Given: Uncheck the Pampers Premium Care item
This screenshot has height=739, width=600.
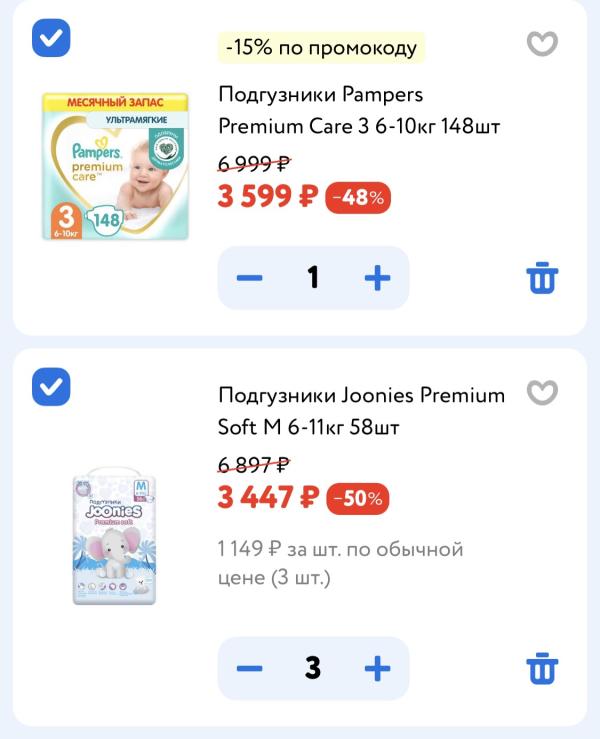Looking at the screenshot, I should click(x=51, y=39).
